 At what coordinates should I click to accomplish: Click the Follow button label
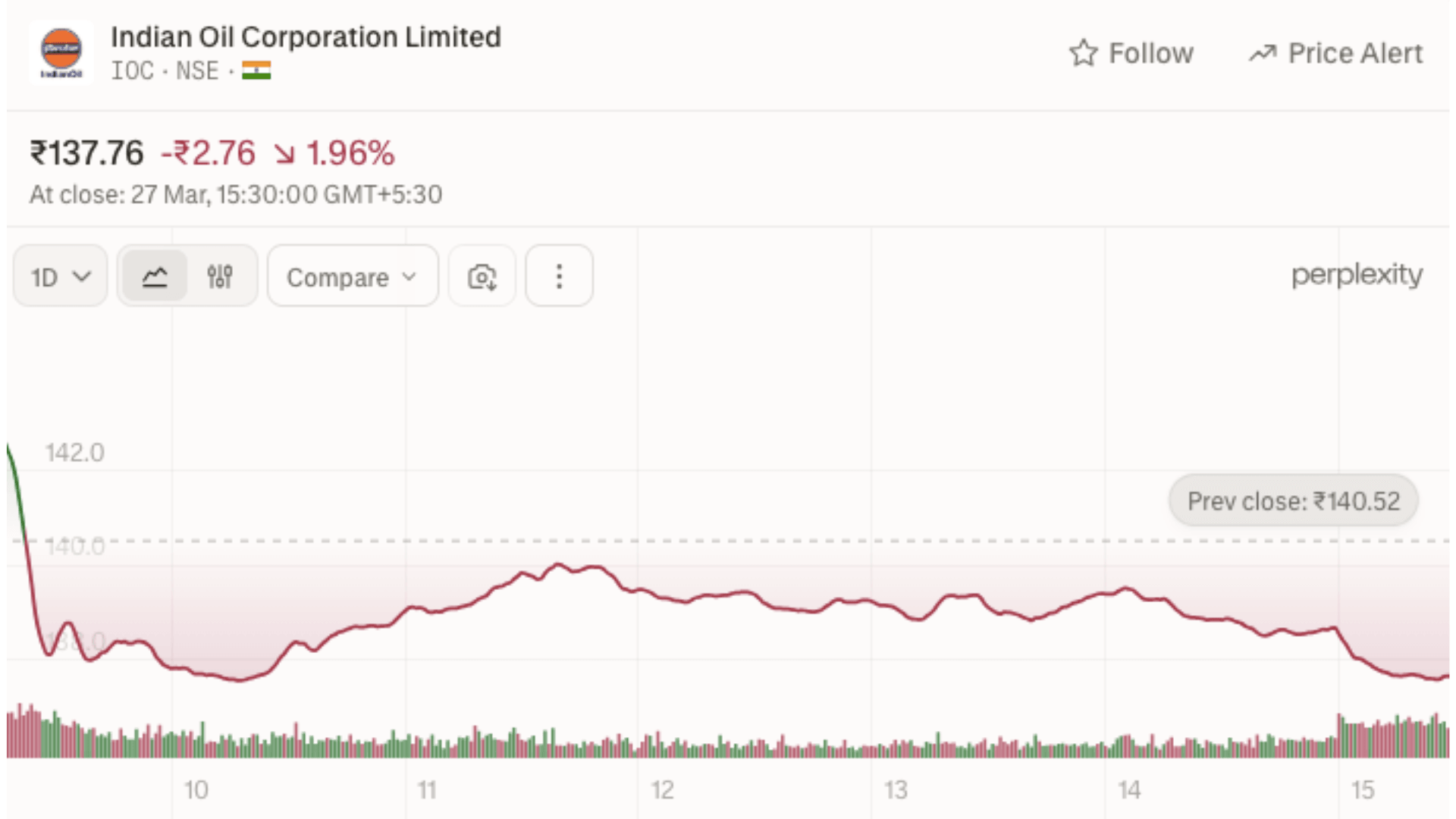click(1150, 53)
